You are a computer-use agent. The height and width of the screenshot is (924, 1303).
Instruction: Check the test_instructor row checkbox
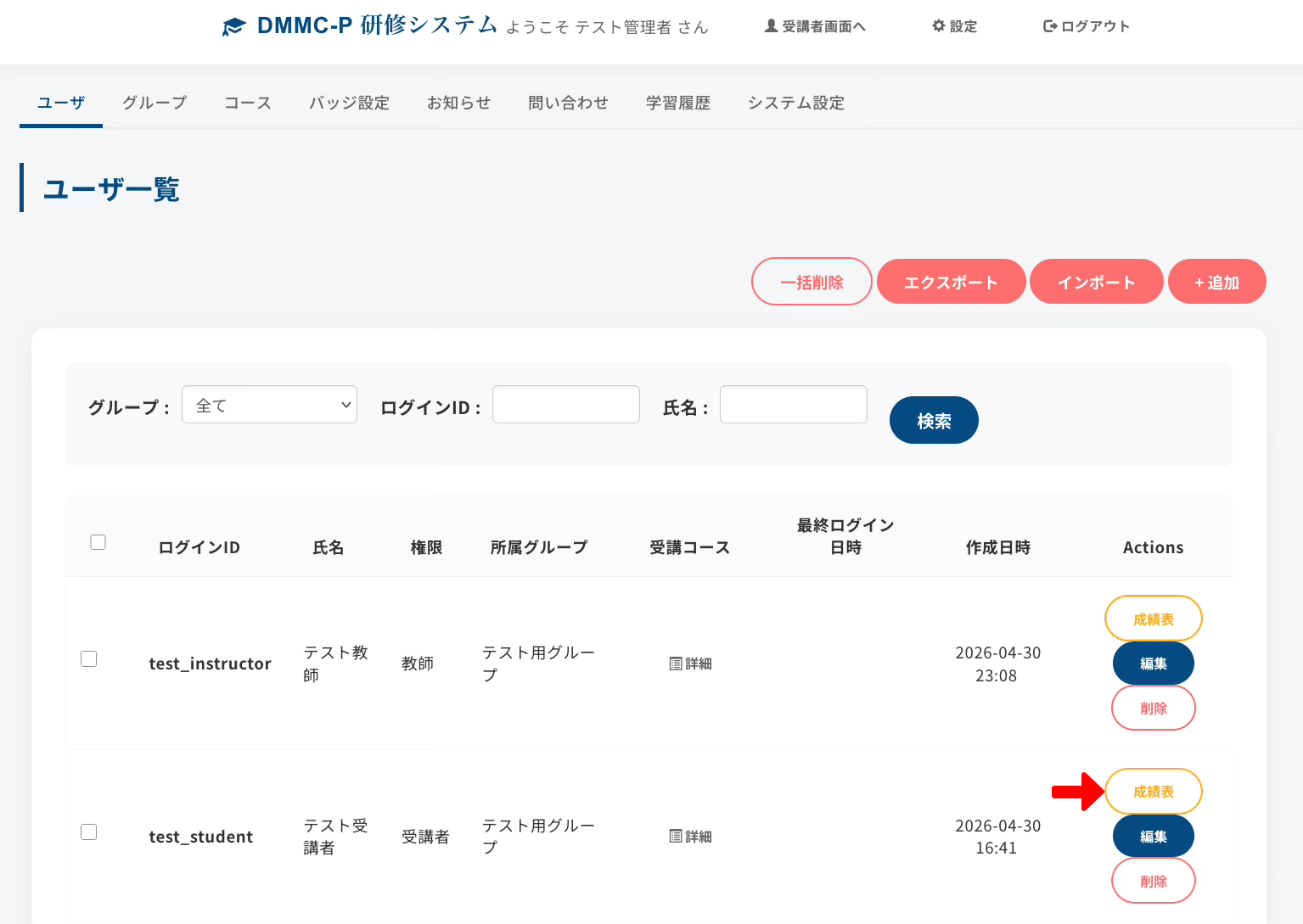point(89,659)
